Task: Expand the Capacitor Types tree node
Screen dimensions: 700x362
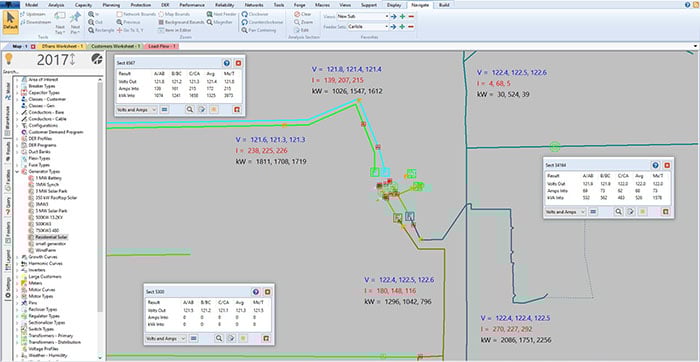Action: tap(17, 92)
